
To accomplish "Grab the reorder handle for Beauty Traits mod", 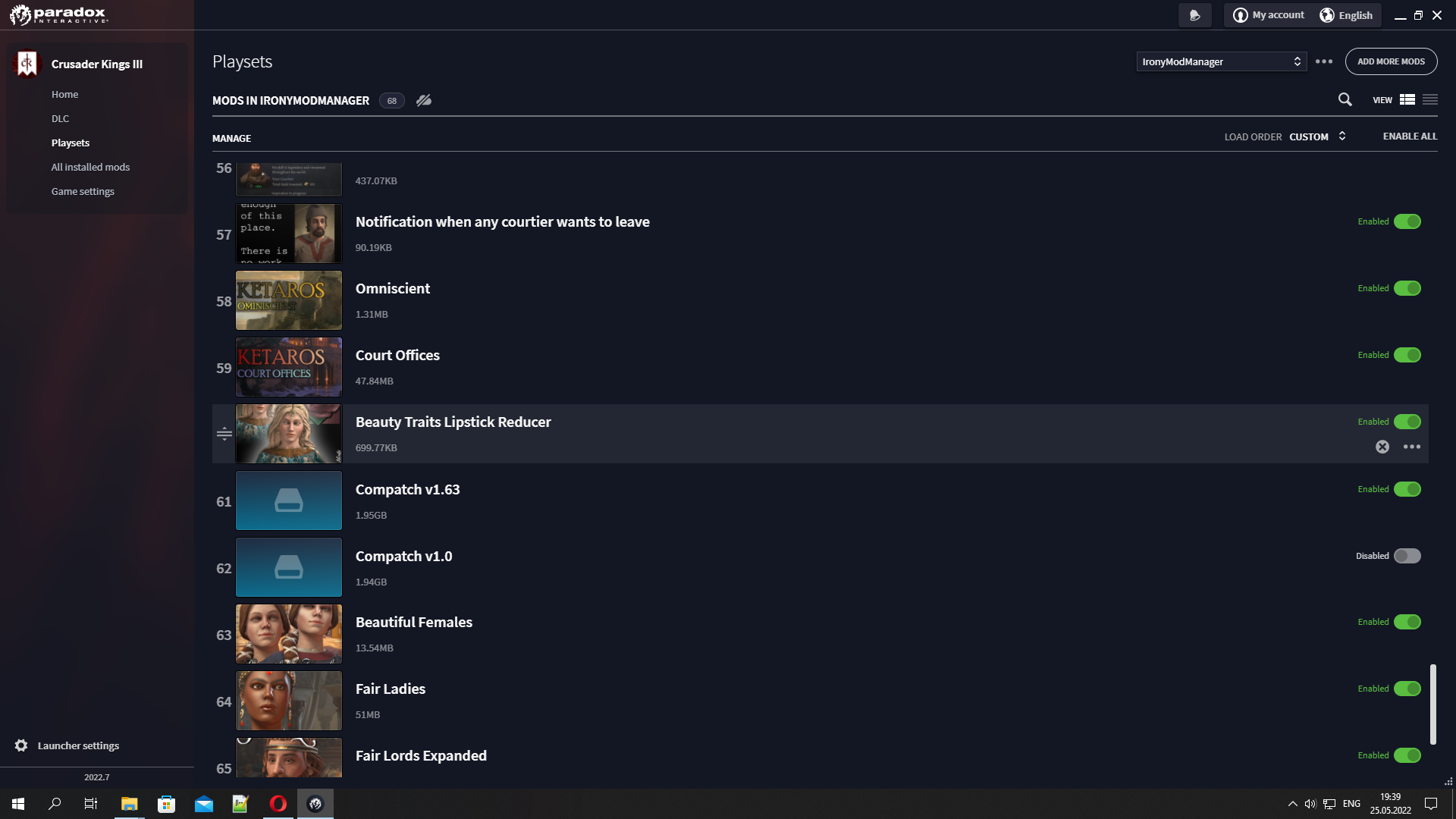I will [x=224, y=434].
